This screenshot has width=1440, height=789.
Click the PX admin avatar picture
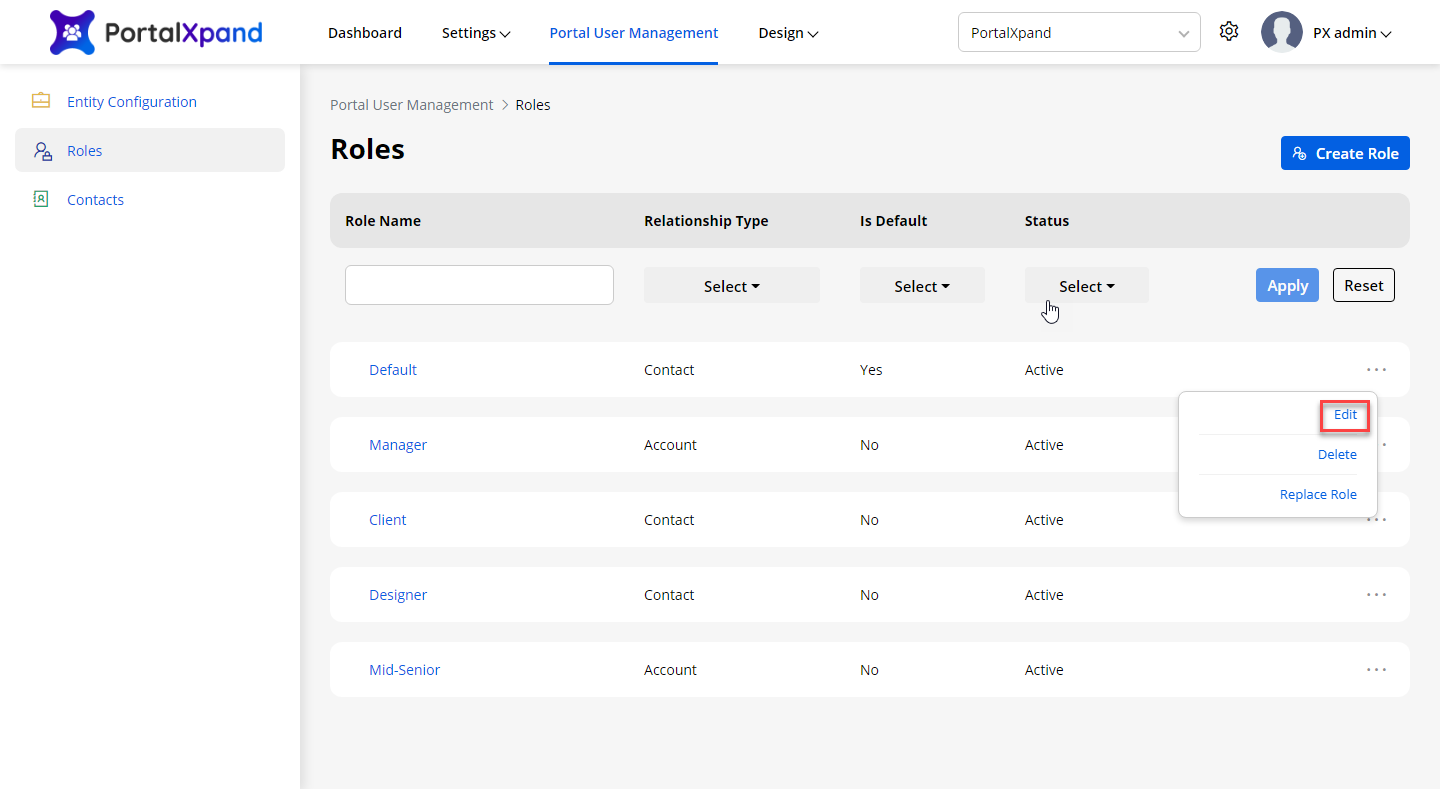[1281, 32]
